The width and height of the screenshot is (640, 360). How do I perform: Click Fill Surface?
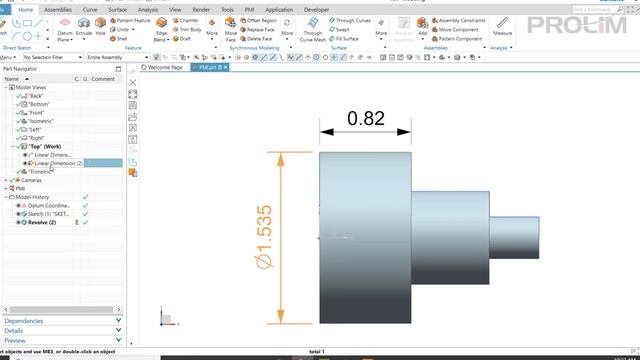click(x=344, y=39)
